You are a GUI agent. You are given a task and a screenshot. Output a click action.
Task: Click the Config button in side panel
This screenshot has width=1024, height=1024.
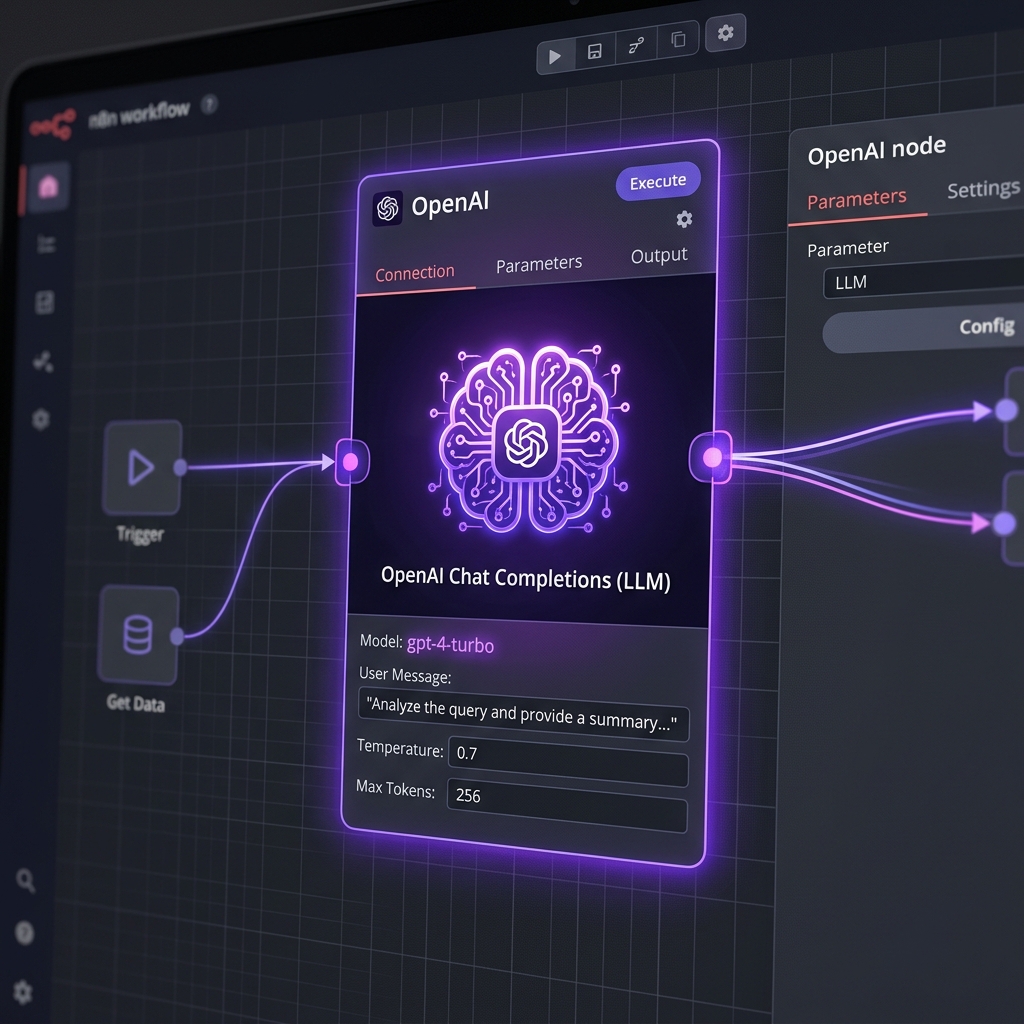(923, 329)
